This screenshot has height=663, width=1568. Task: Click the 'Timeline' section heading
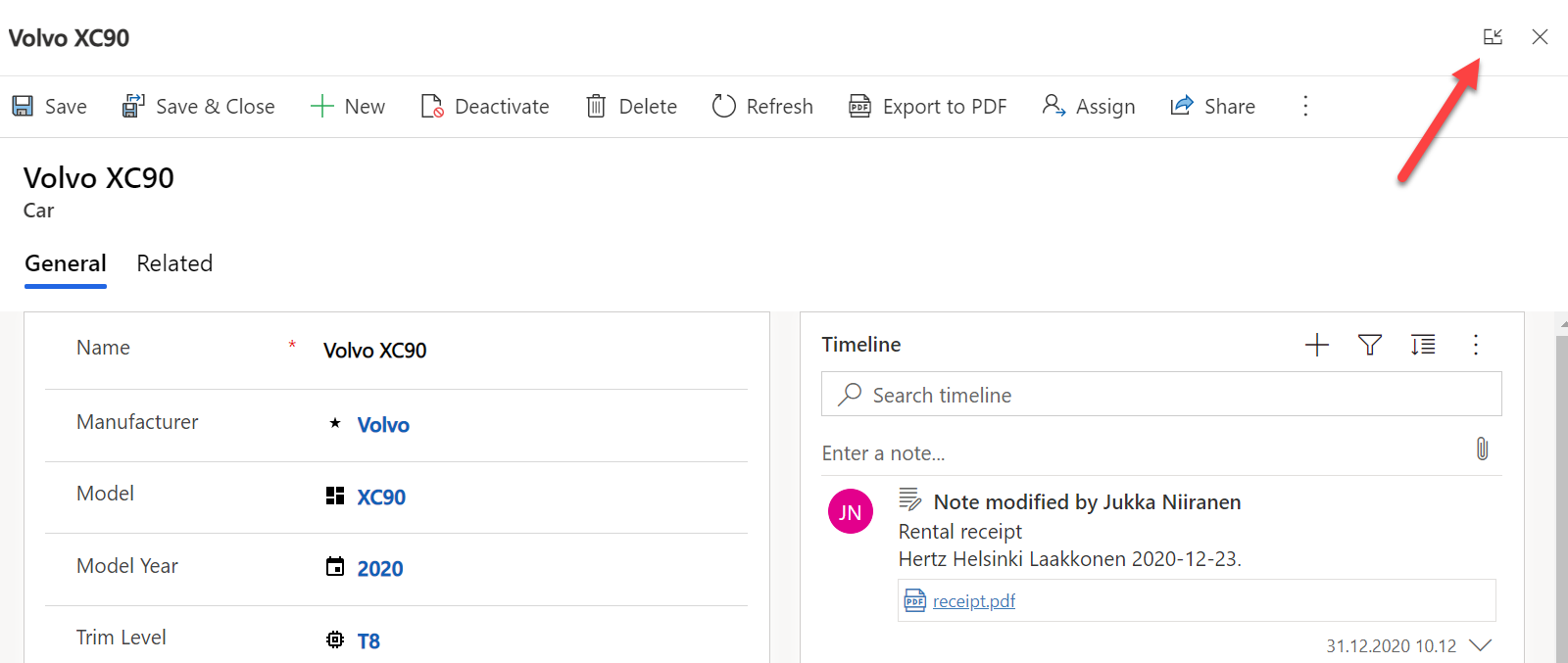click(x=861, y=345)
